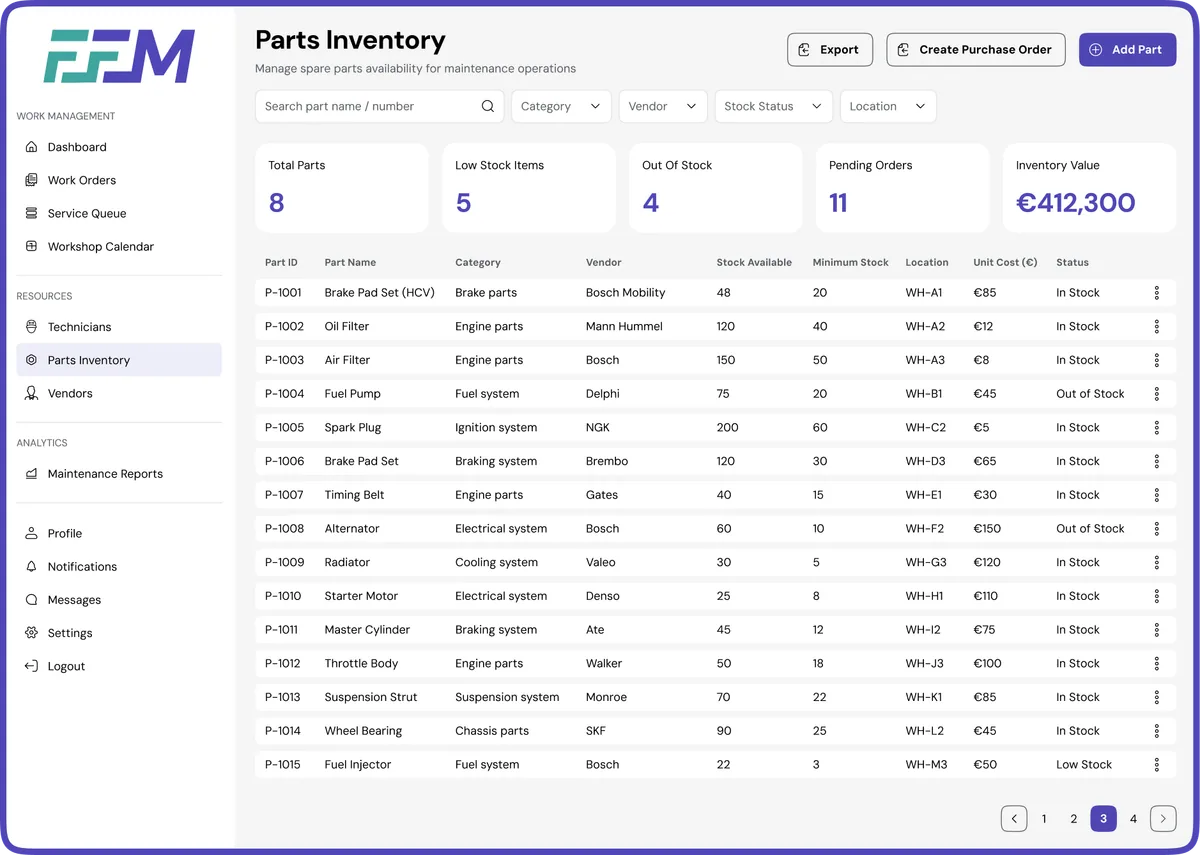Open Workshop Calendar via its calendar icon

tap(33, 246)
